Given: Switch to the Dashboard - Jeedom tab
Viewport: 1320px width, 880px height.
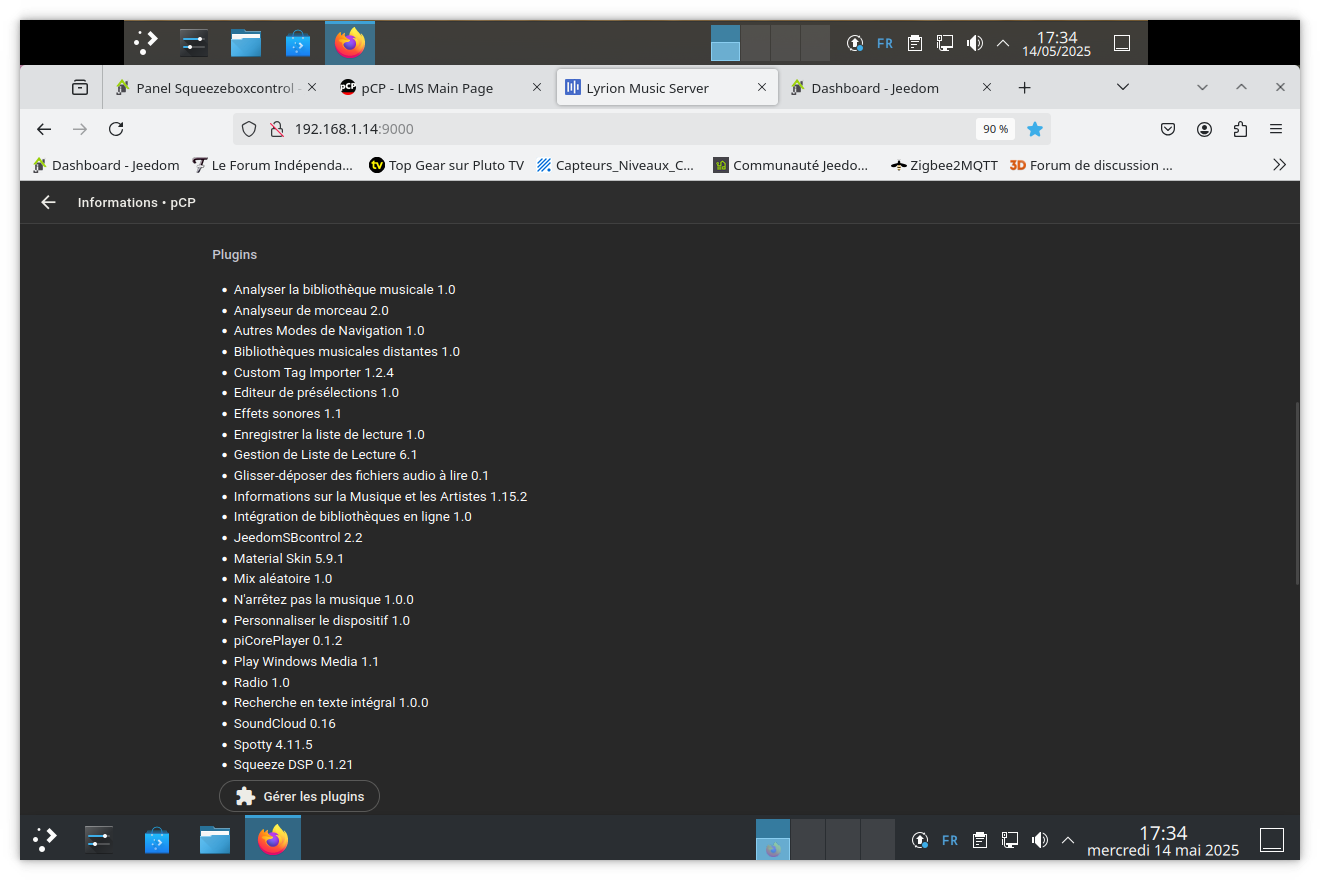Looking at the screenshot, I should click(x=891, y=88).
